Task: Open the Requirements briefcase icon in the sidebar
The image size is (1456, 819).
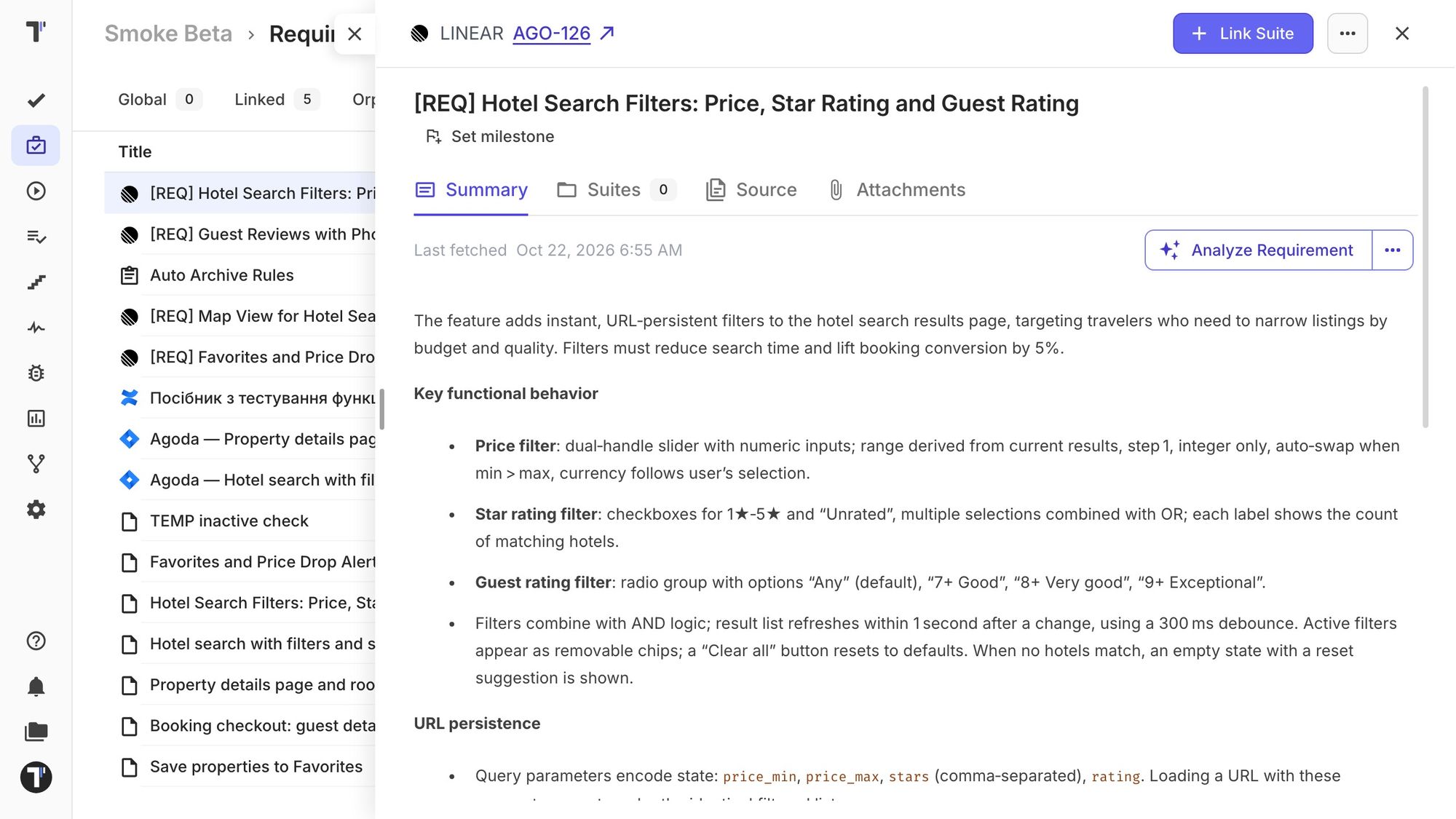Action: (x=36, y=146)
